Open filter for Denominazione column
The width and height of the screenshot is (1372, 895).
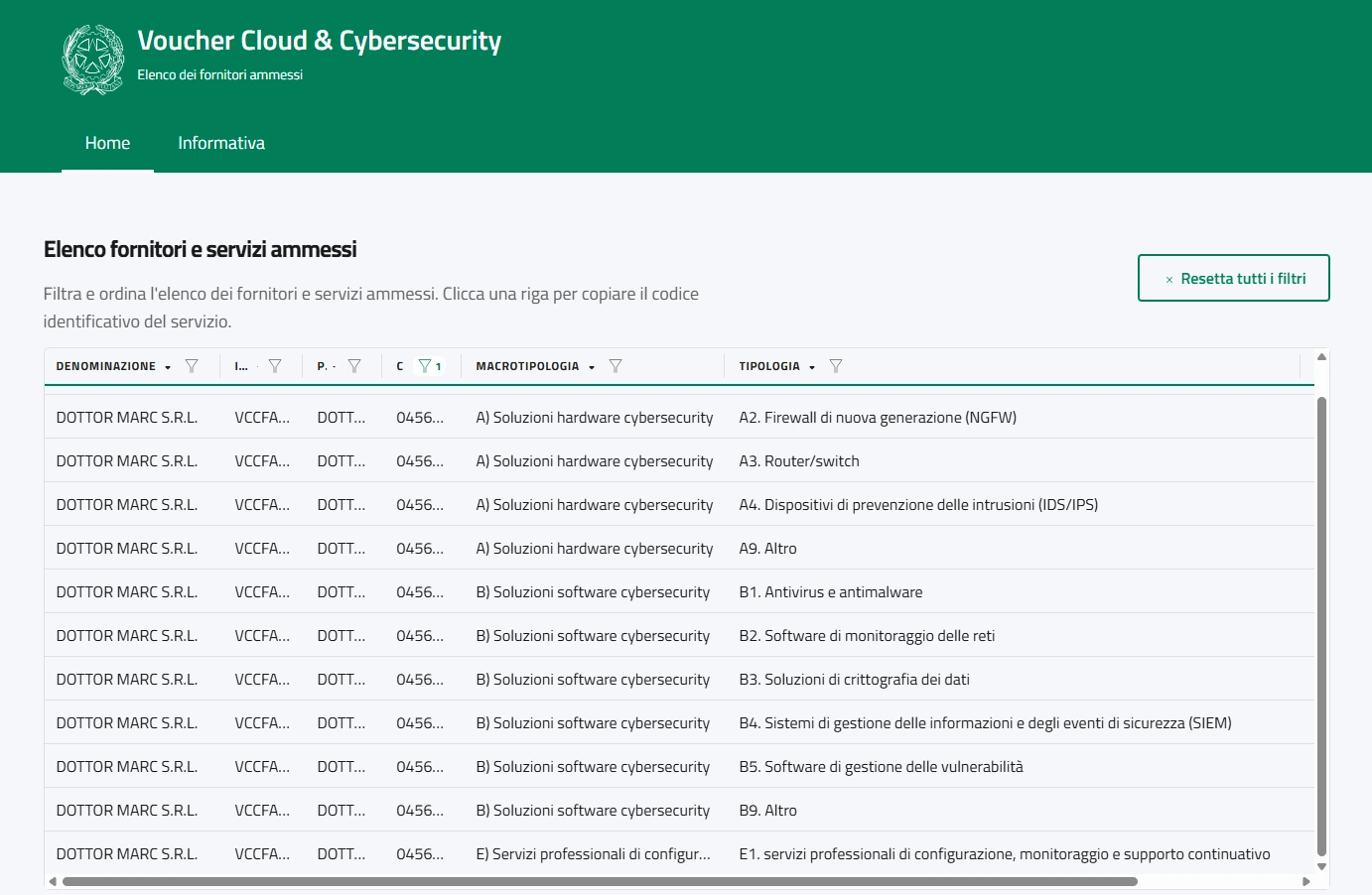click(x=192, y=366)
